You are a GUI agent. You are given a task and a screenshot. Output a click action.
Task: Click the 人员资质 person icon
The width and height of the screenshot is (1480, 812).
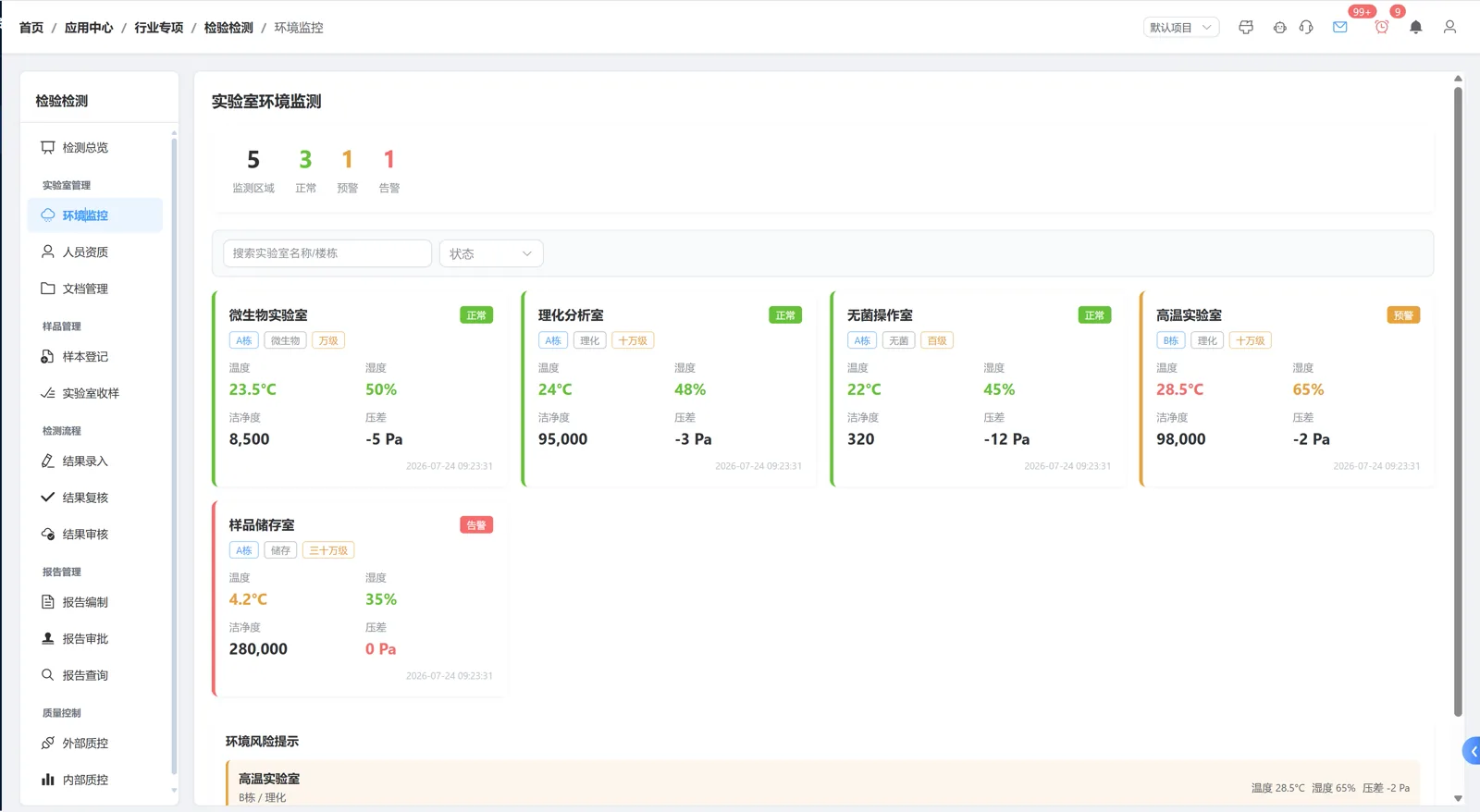(48, 252)
